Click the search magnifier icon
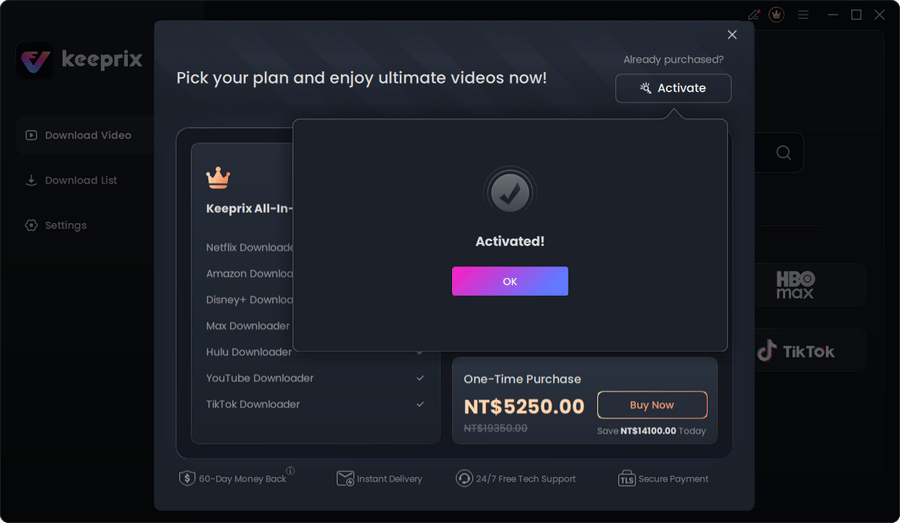 click(784, 153)
